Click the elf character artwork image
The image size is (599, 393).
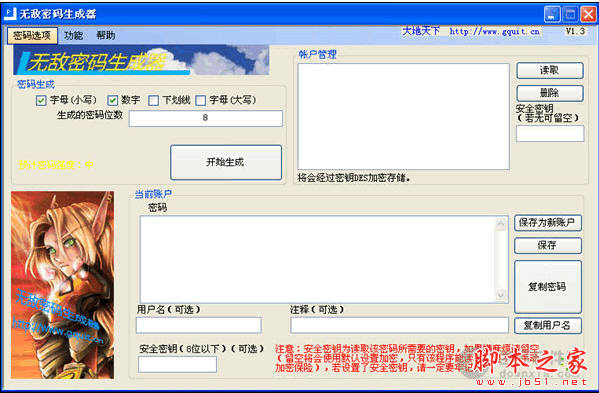(62, 285)
